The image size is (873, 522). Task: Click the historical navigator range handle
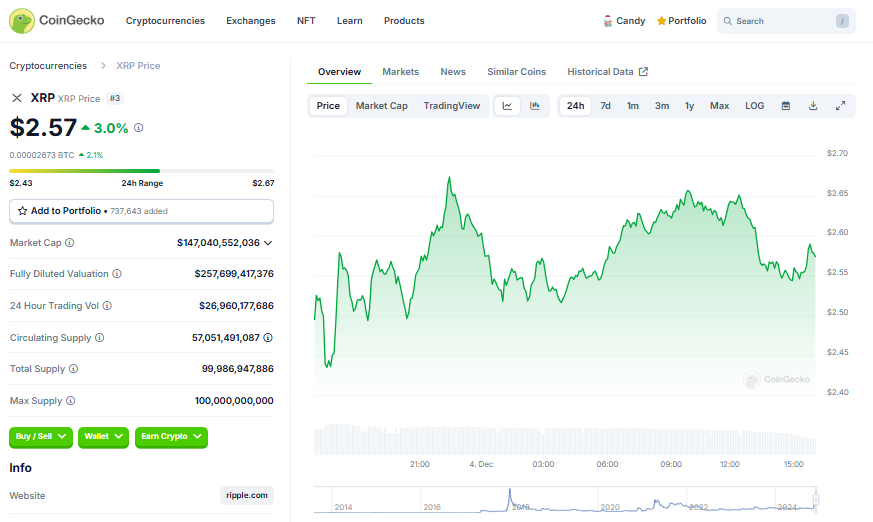point(816,499)
